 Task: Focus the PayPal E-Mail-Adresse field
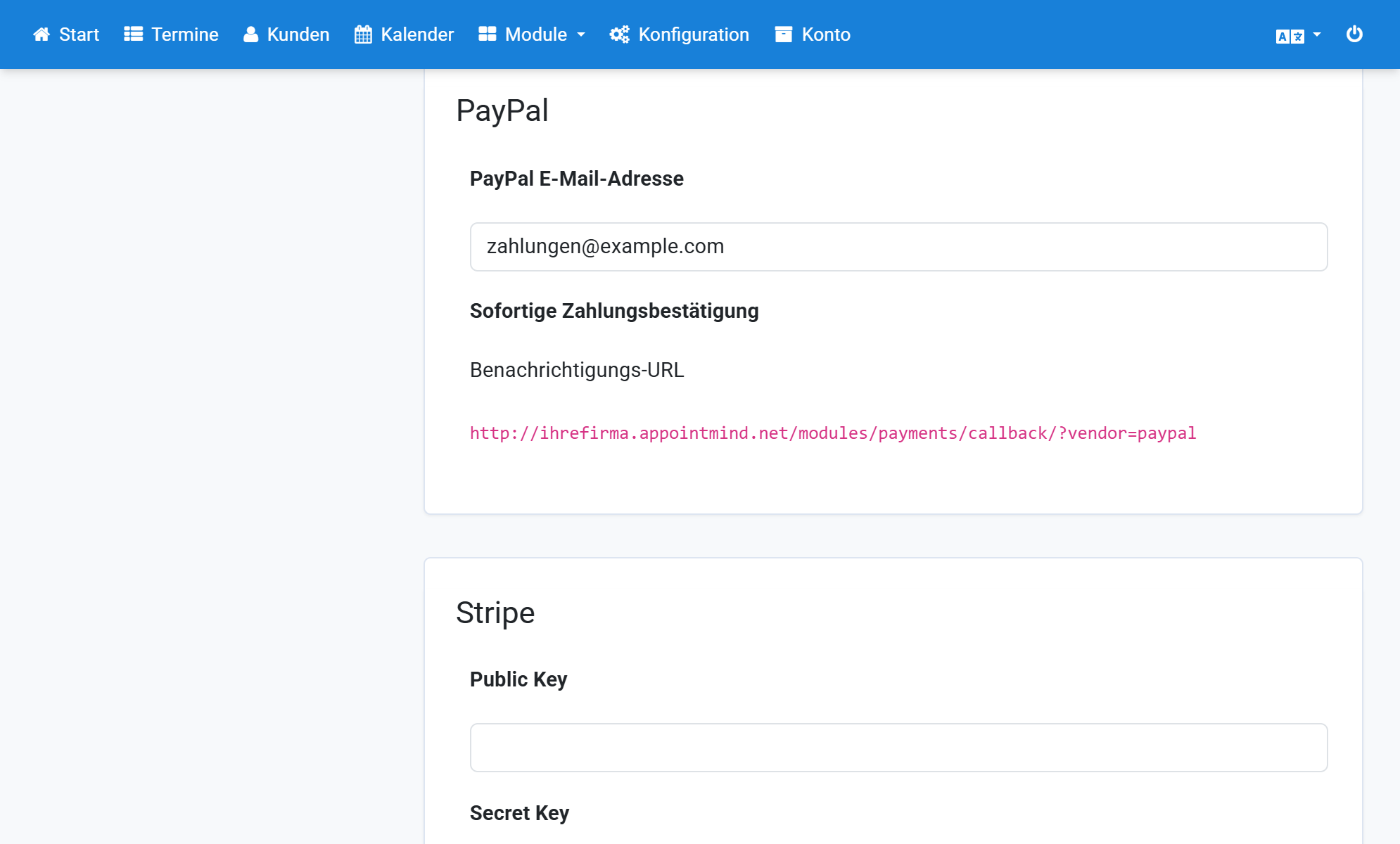point(898,247)
